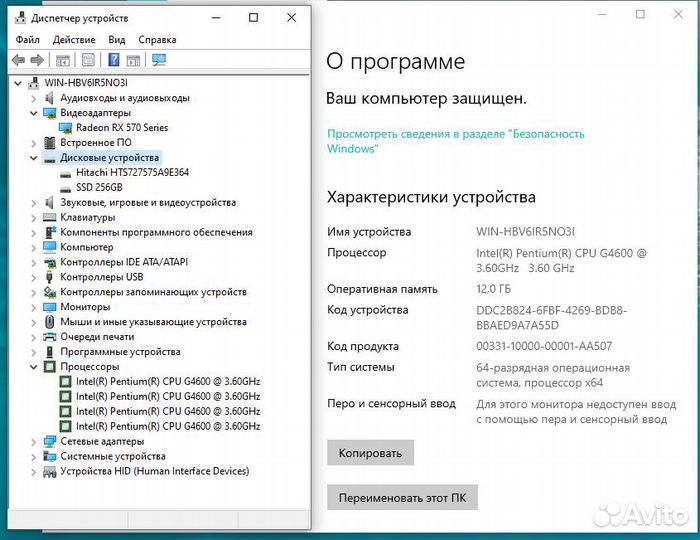This screenshot has width=700, height=540.
Task: Select the last Intel Pentium G4600 processor entry
Action: click(x=168, y=426)
